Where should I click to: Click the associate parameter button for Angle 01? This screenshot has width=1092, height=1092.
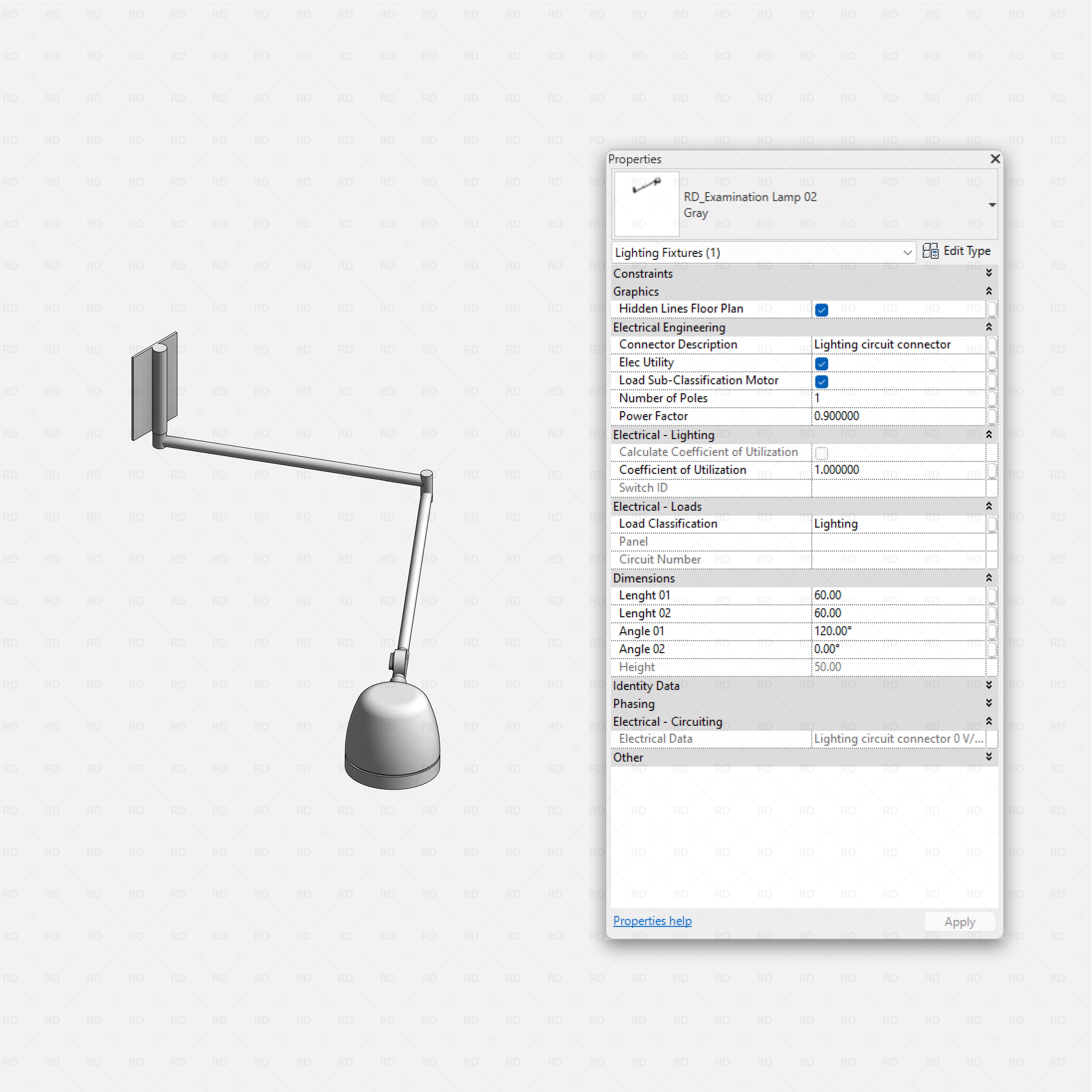click(x=993, y=631)
